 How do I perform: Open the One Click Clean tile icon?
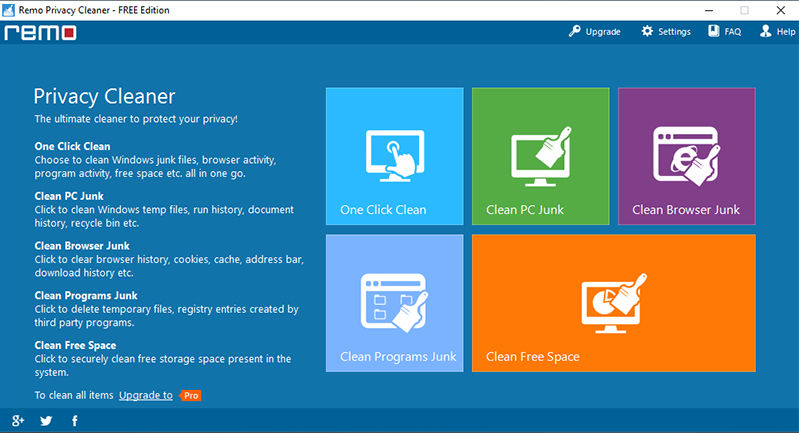395,156
